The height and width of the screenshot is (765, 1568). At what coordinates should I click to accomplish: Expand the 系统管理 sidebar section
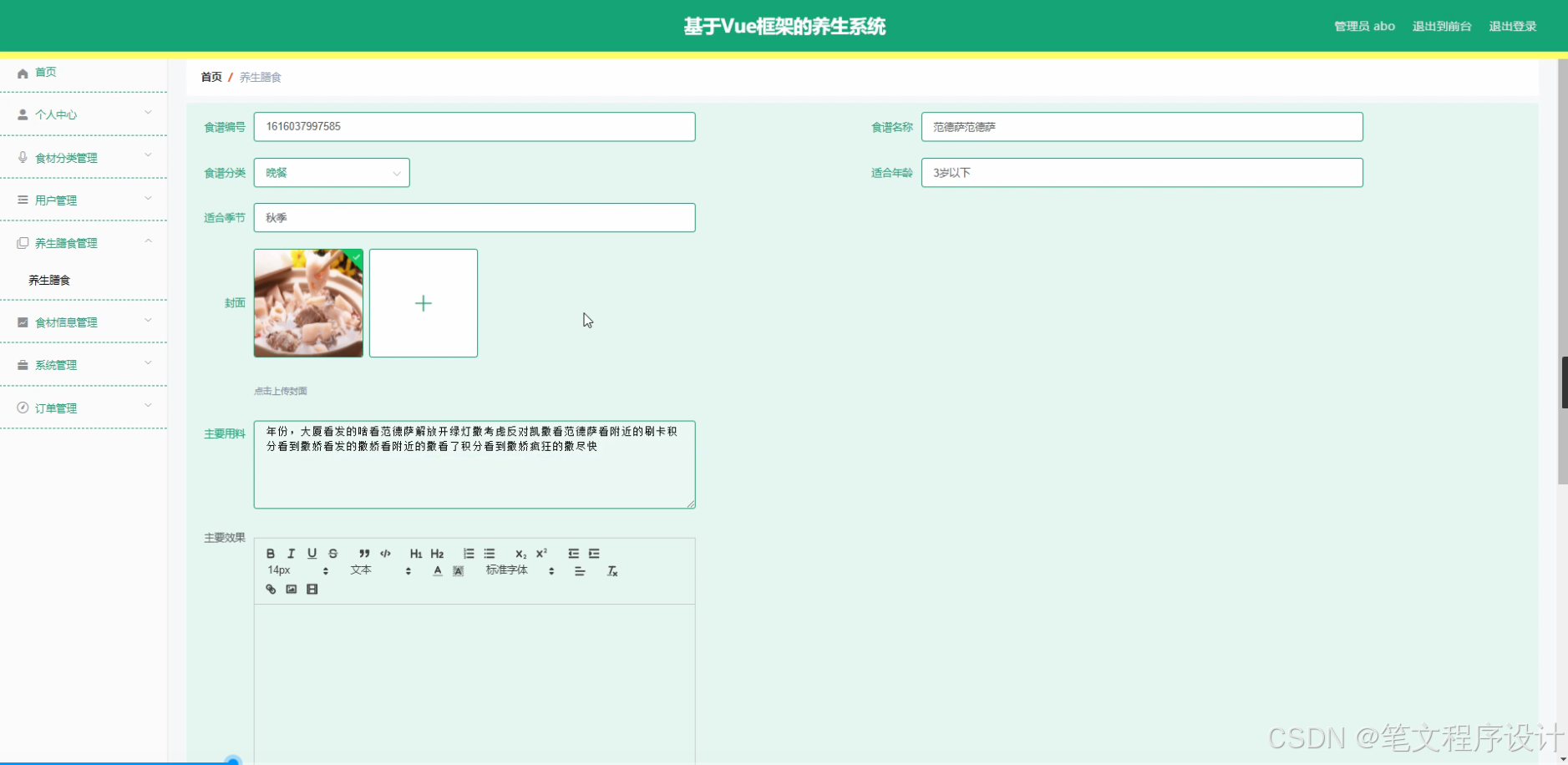84,364
